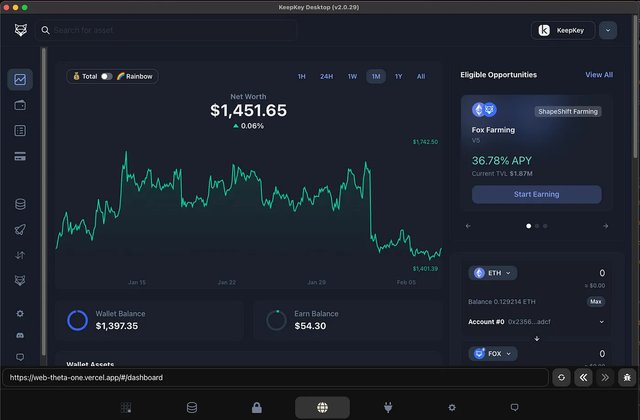The height and width of the screenshot is (420, 640).
Task: Open the Dashboard chart icon in sidebar
Action: pos(20,79)
